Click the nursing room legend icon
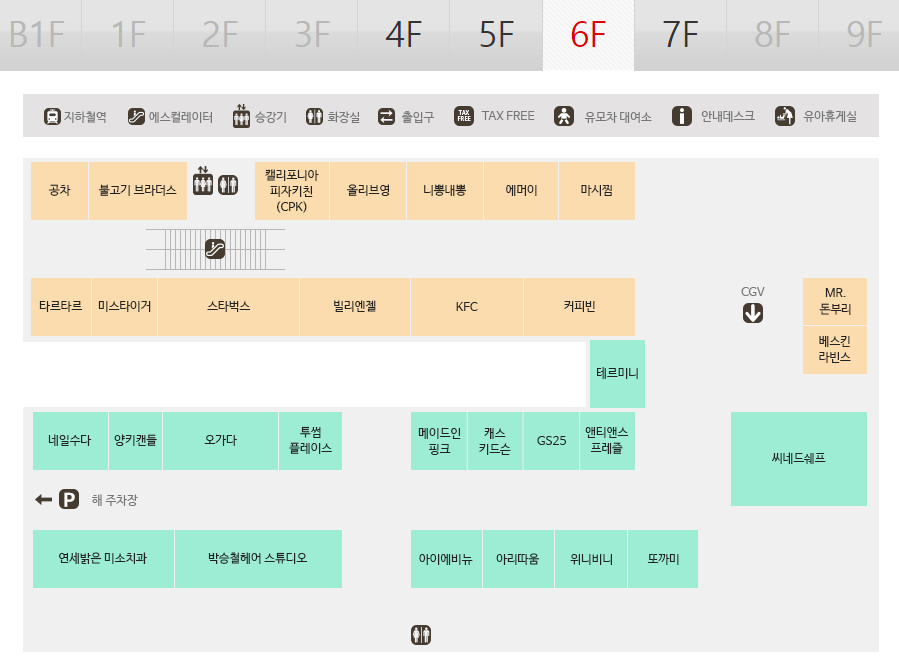This screenshot has width=899, height=660. coord(785,116)
